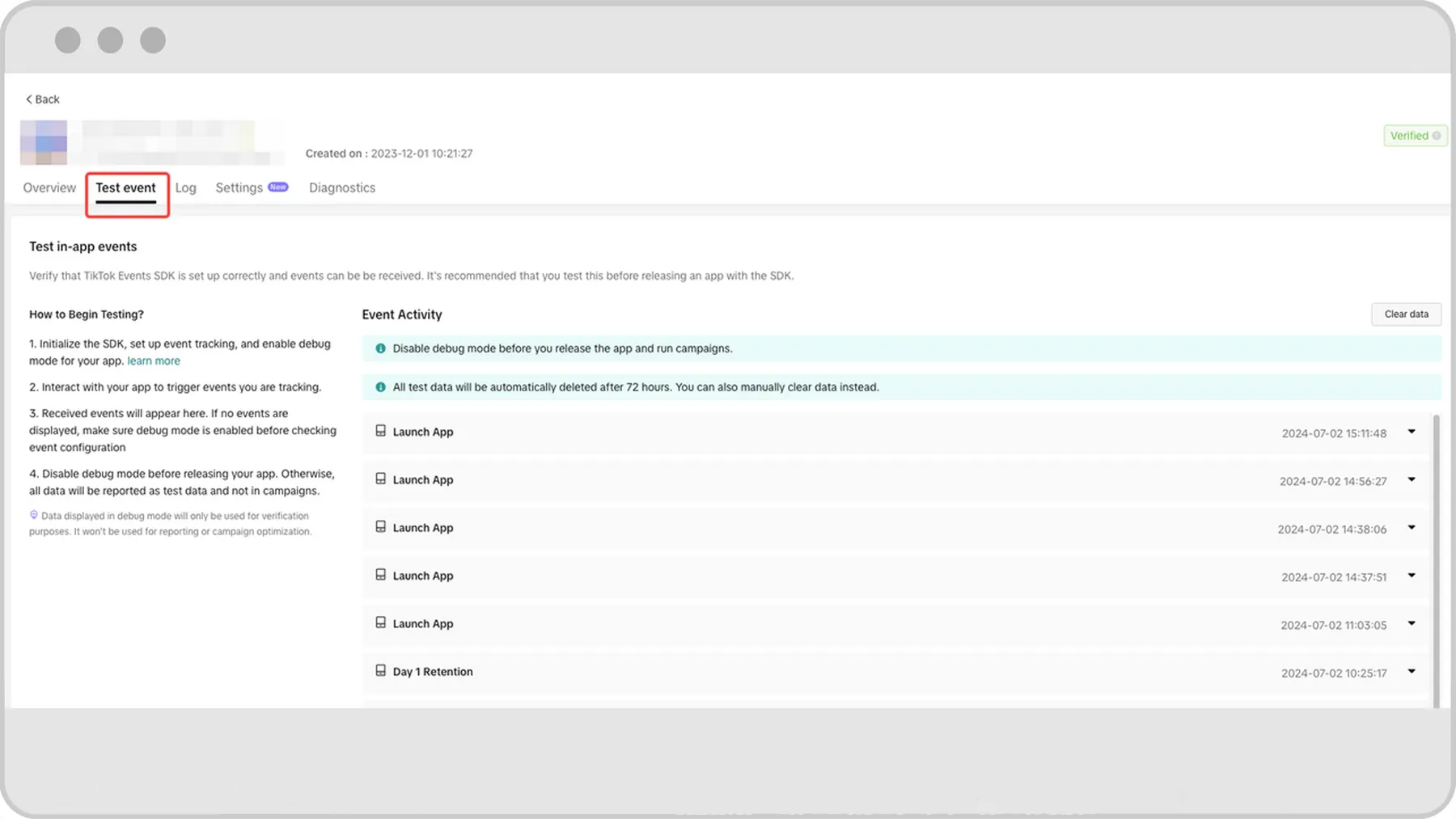Screen dimensions: 1456x819
Task: Click timestamp 2024-07-02 11:03:05
Action: click(x=1334, y=626)
